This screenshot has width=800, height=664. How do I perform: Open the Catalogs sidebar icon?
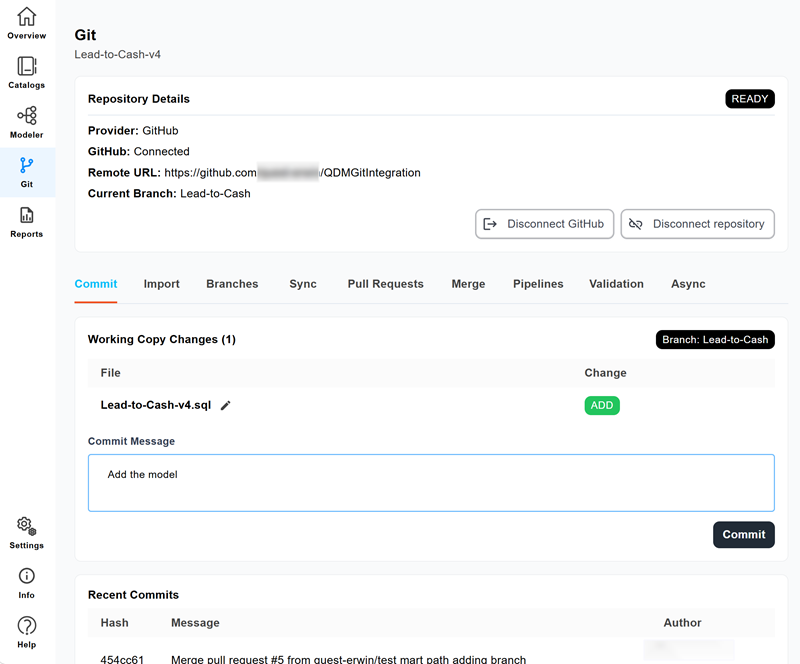click(27, 66)
